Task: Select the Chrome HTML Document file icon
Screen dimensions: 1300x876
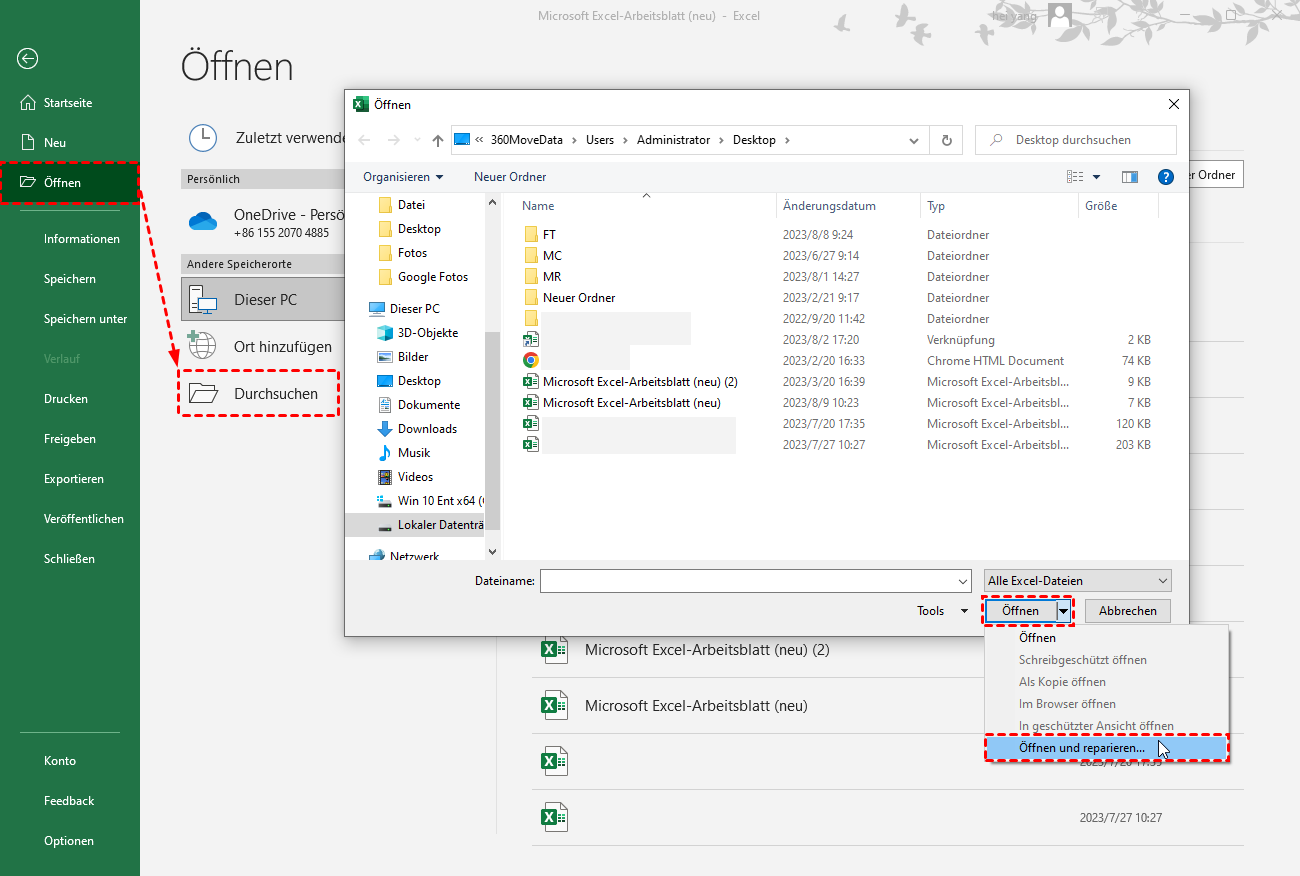Action: (531, 361)
